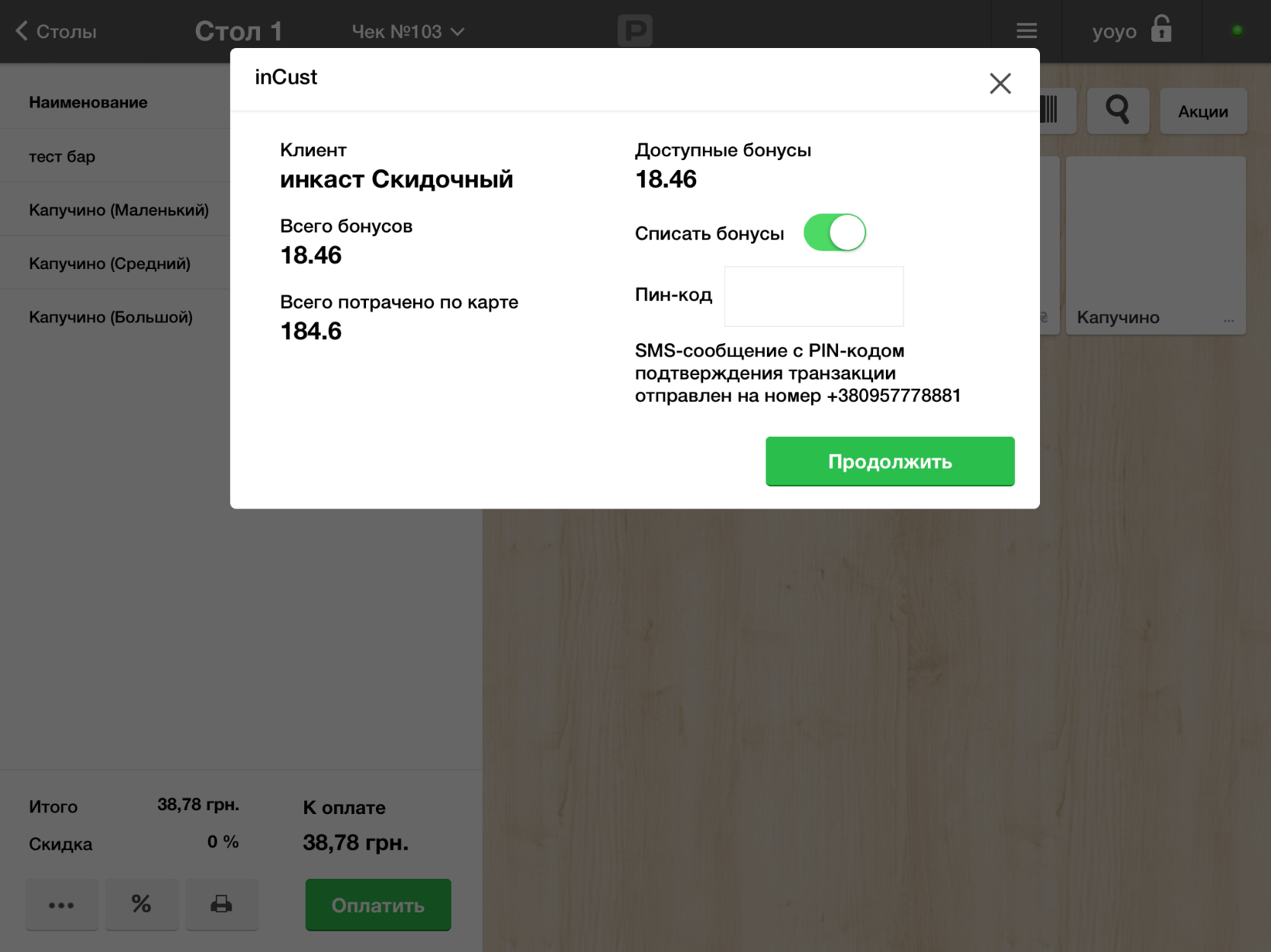Image resolution: width=1271 pixels, height=952 pixels.
Task: Select the тест бар row
Action: (x=115, y=156)
